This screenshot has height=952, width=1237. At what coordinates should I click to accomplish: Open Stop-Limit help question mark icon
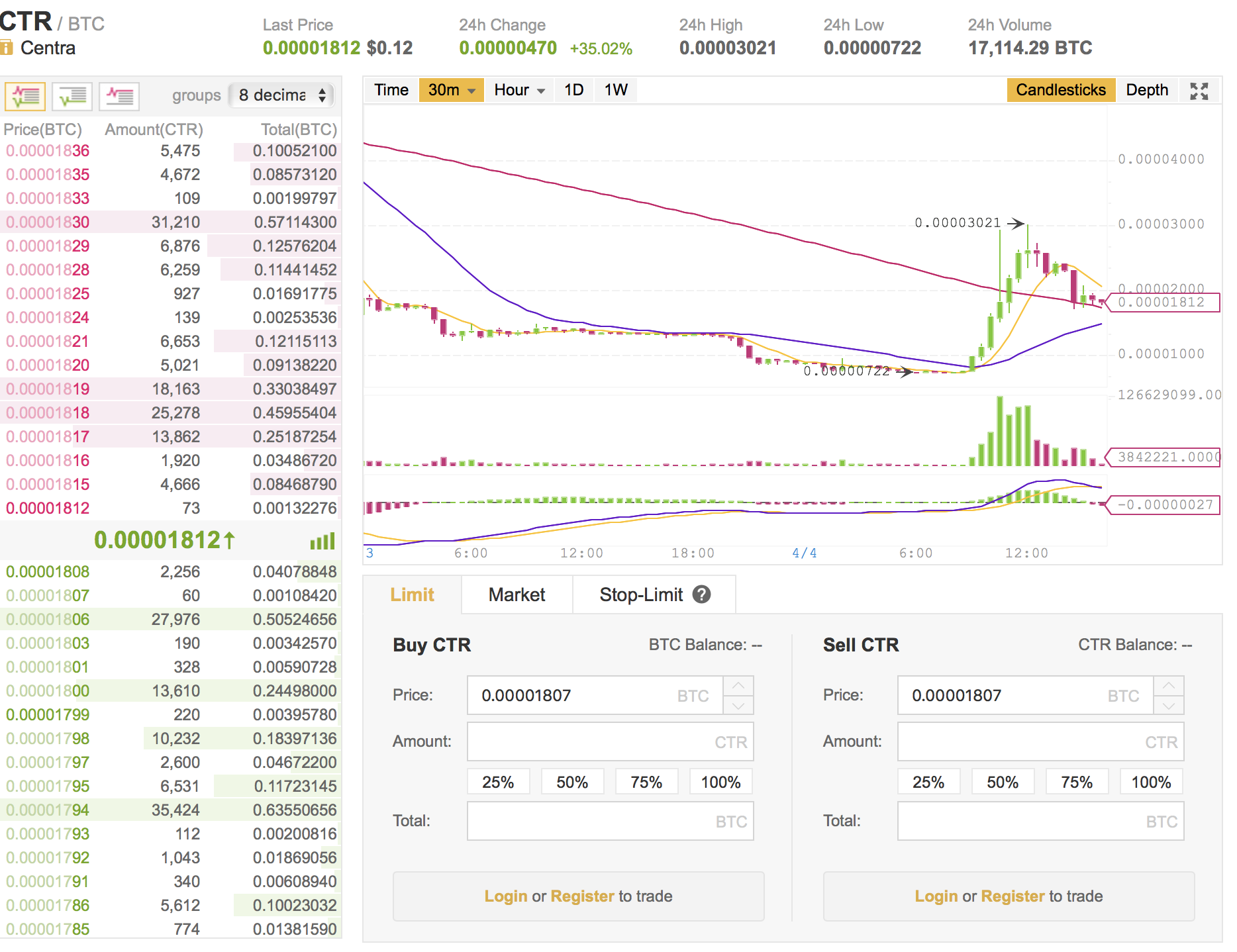click(701, 595)
